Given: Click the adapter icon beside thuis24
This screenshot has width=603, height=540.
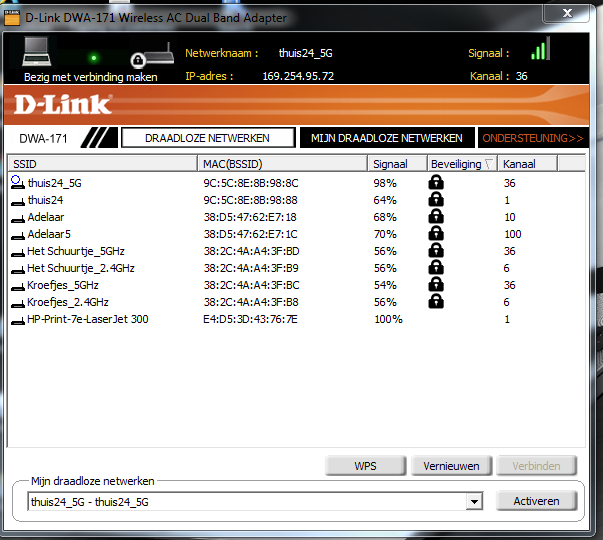Looking at the screenshot, I should click(18, 202).
